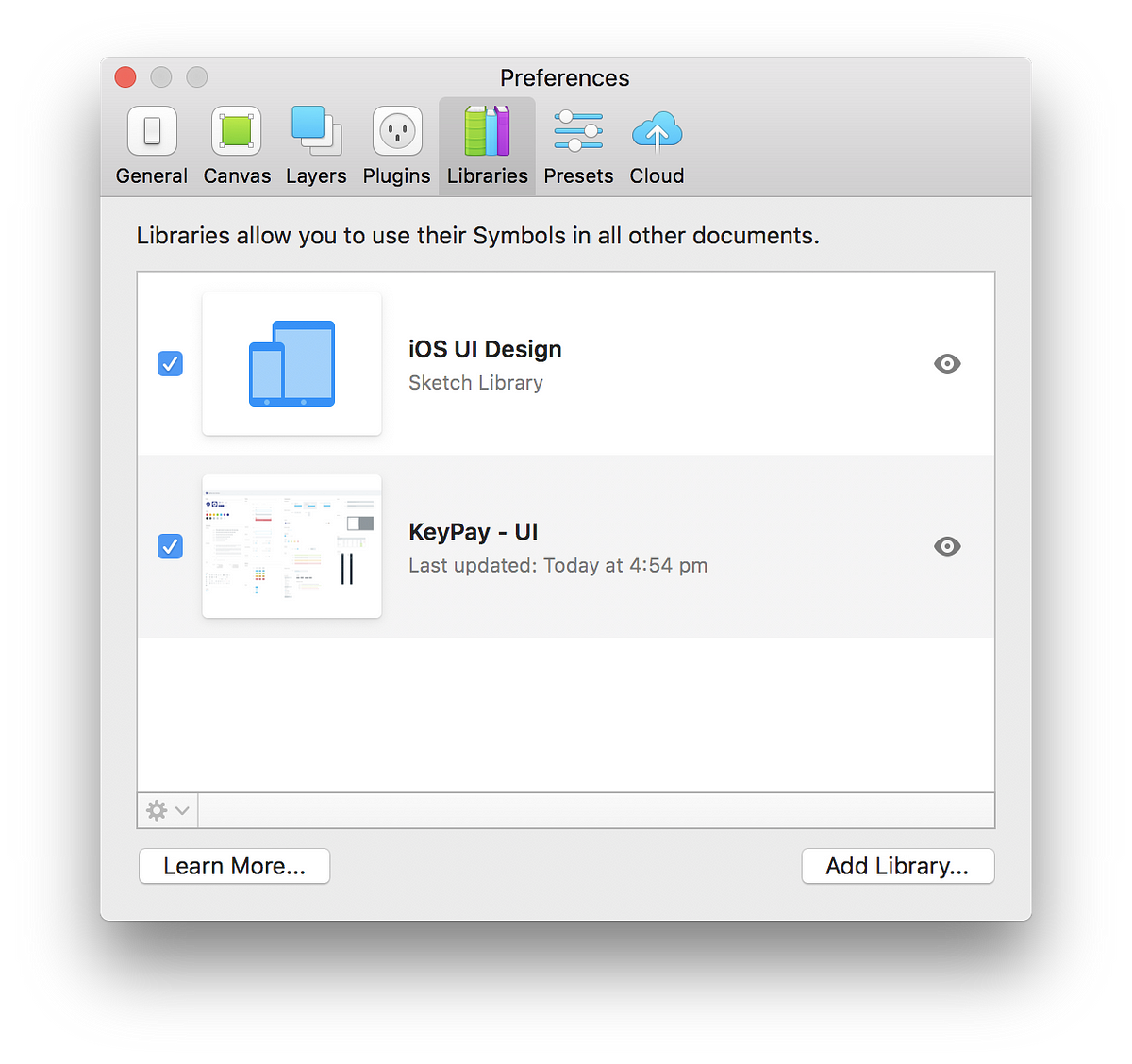Image resolution: width=1132 pixels, height=1064 pixels.
Task: Open the gear actions dropdown menu
Action: pos(168,810)
